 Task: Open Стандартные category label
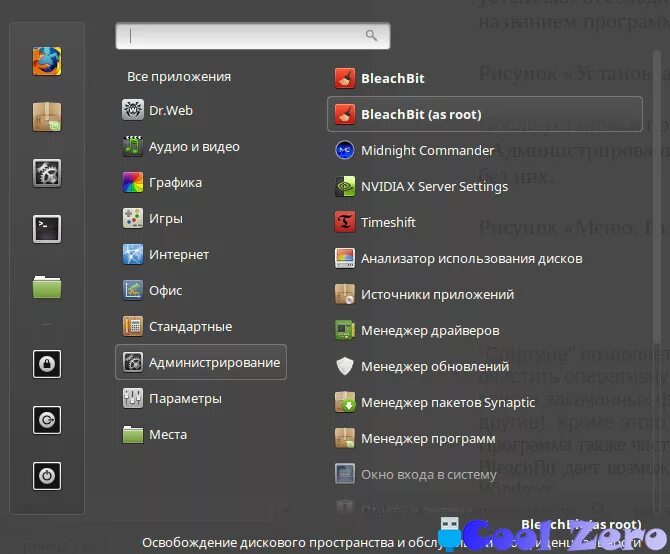coord(191,326)
